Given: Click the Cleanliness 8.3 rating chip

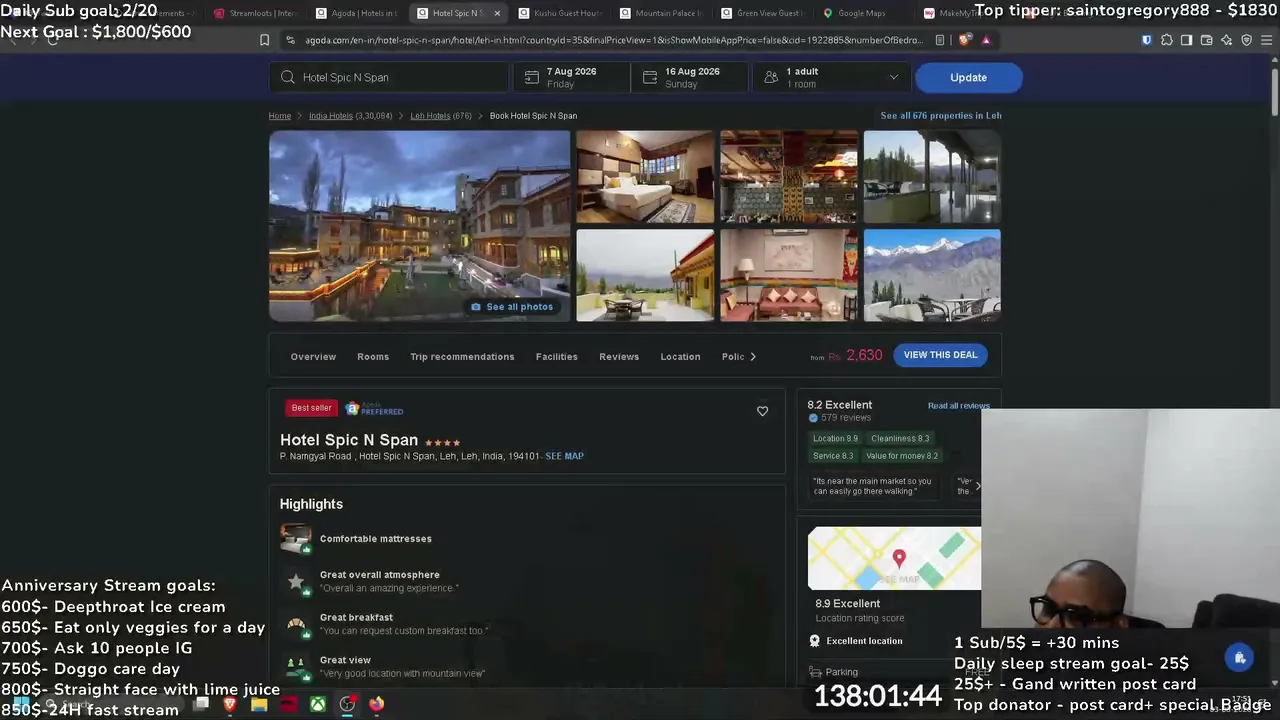Looking at the screenshot, I should (900, 438).
